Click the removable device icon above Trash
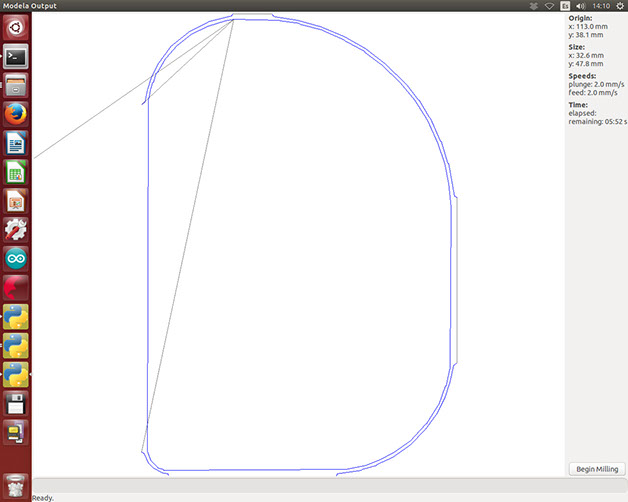 point(16,433)
